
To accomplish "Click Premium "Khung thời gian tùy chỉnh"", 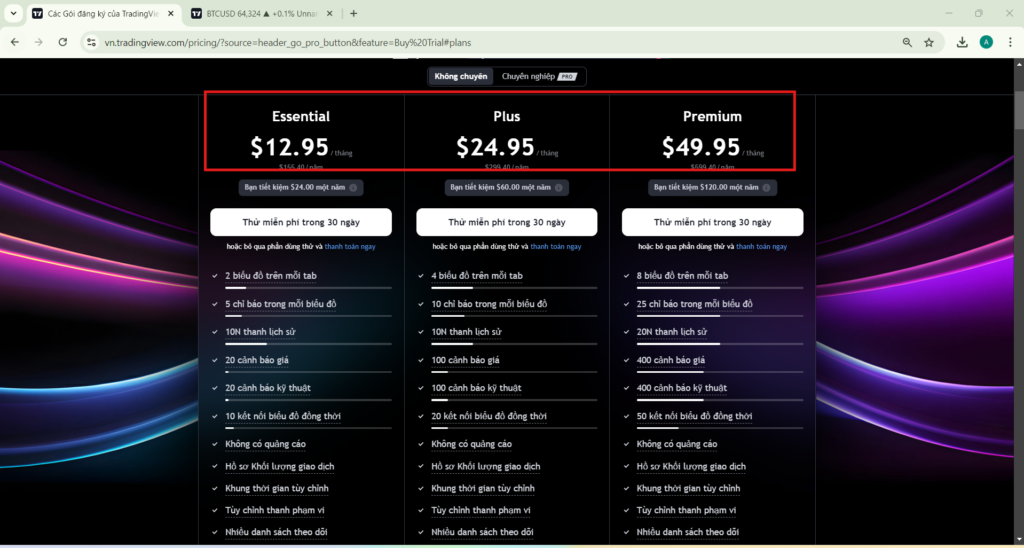I will [688, 489].
